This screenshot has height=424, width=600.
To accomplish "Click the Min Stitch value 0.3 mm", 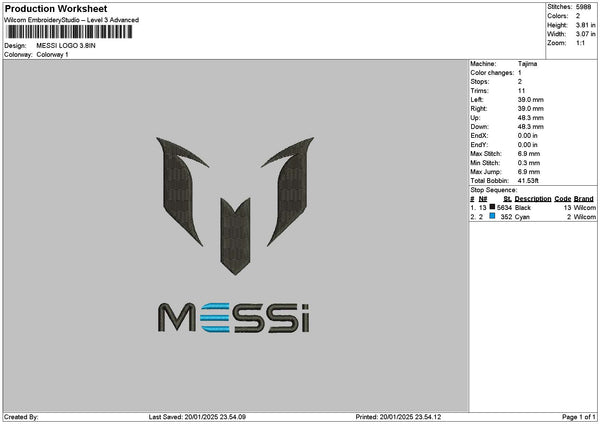I will pos(529,163).
